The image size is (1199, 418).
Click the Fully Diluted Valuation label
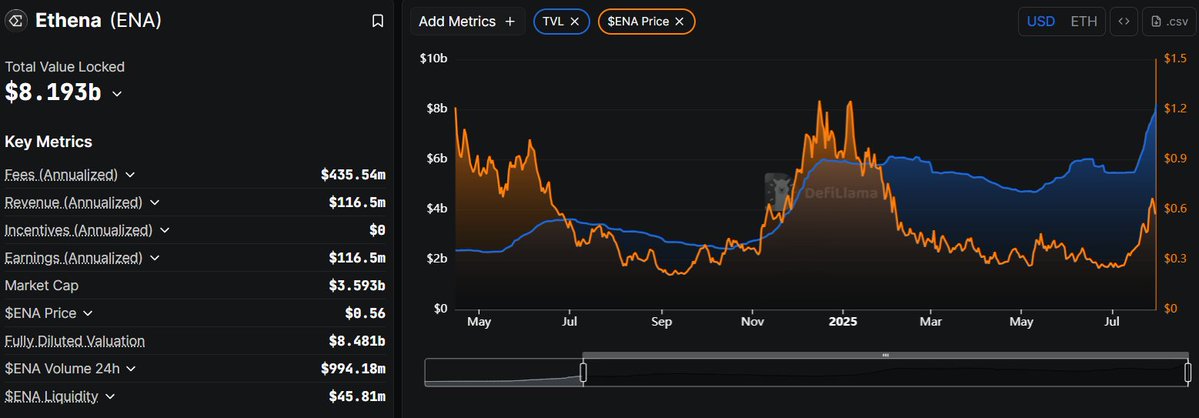click(x=75, y=341)
